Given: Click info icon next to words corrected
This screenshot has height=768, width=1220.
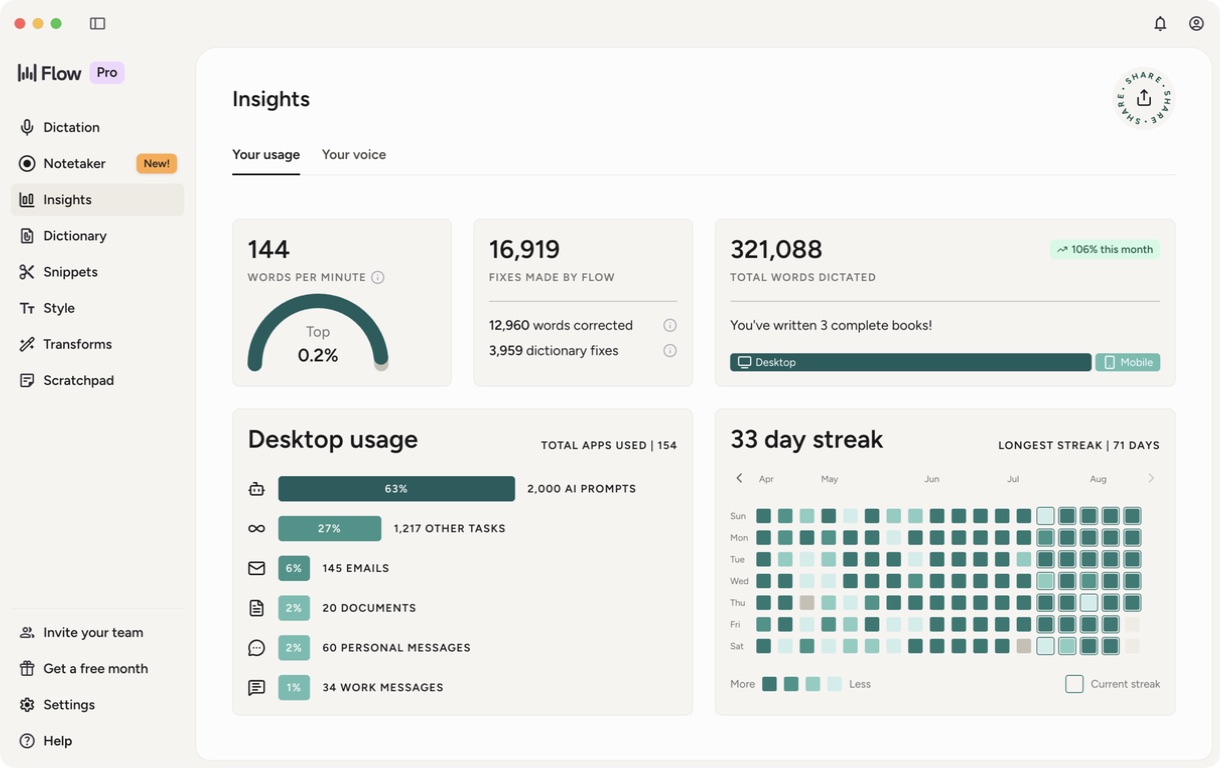Looking at the screenshot, I should 670,325.
